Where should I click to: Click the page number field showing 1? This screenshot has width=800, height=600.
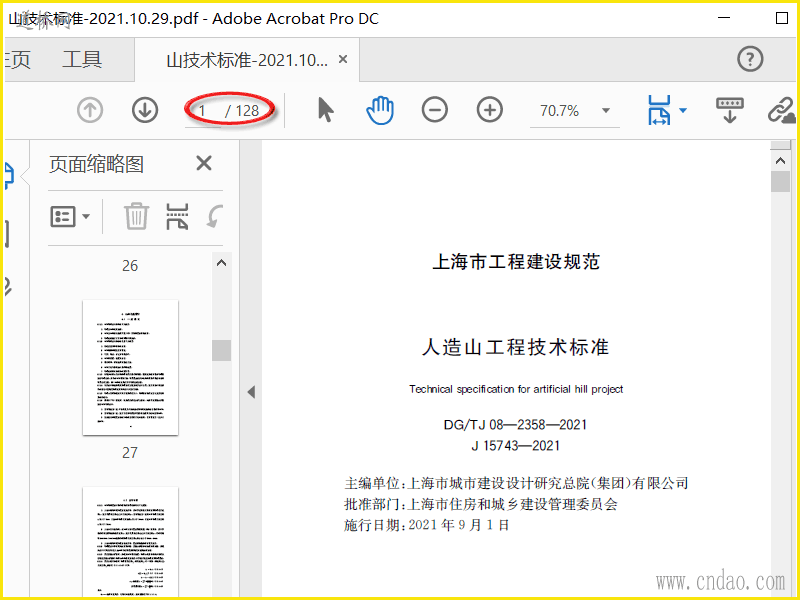click(203, 110)
